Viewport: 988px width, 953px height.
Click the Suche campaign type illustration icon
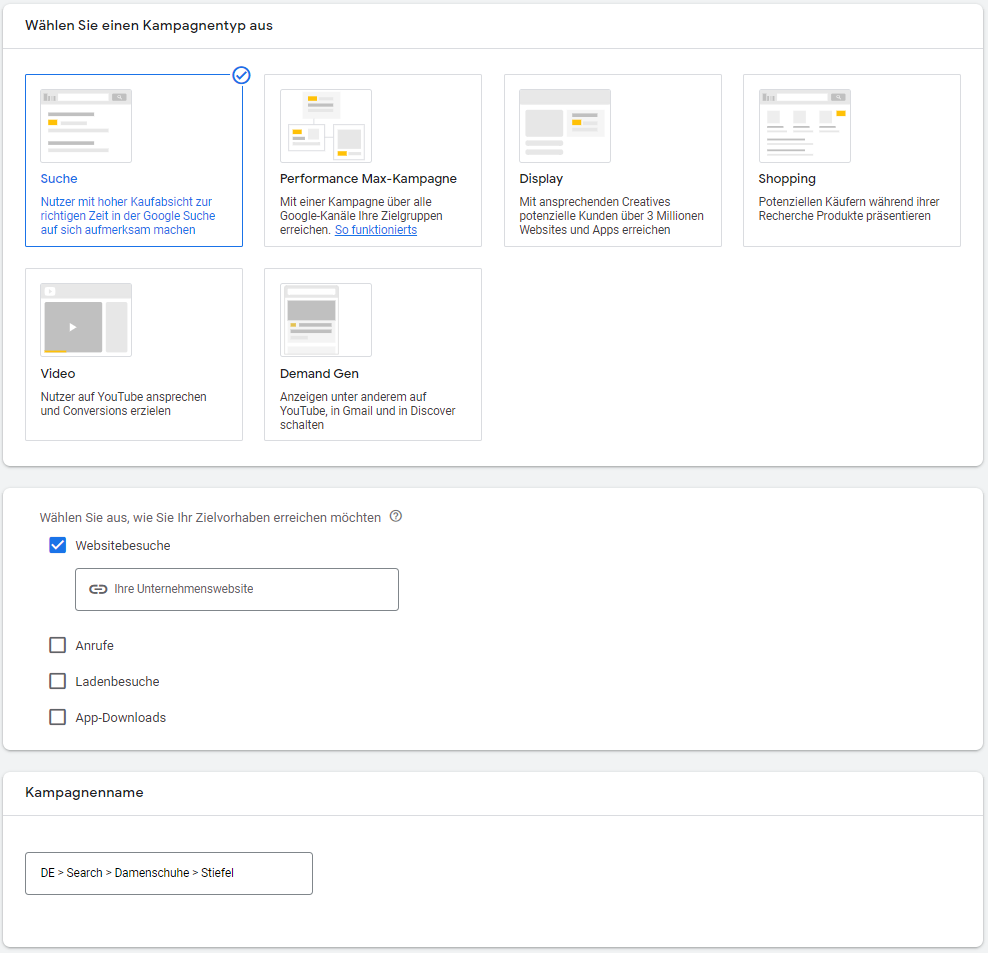click(86, 126)
